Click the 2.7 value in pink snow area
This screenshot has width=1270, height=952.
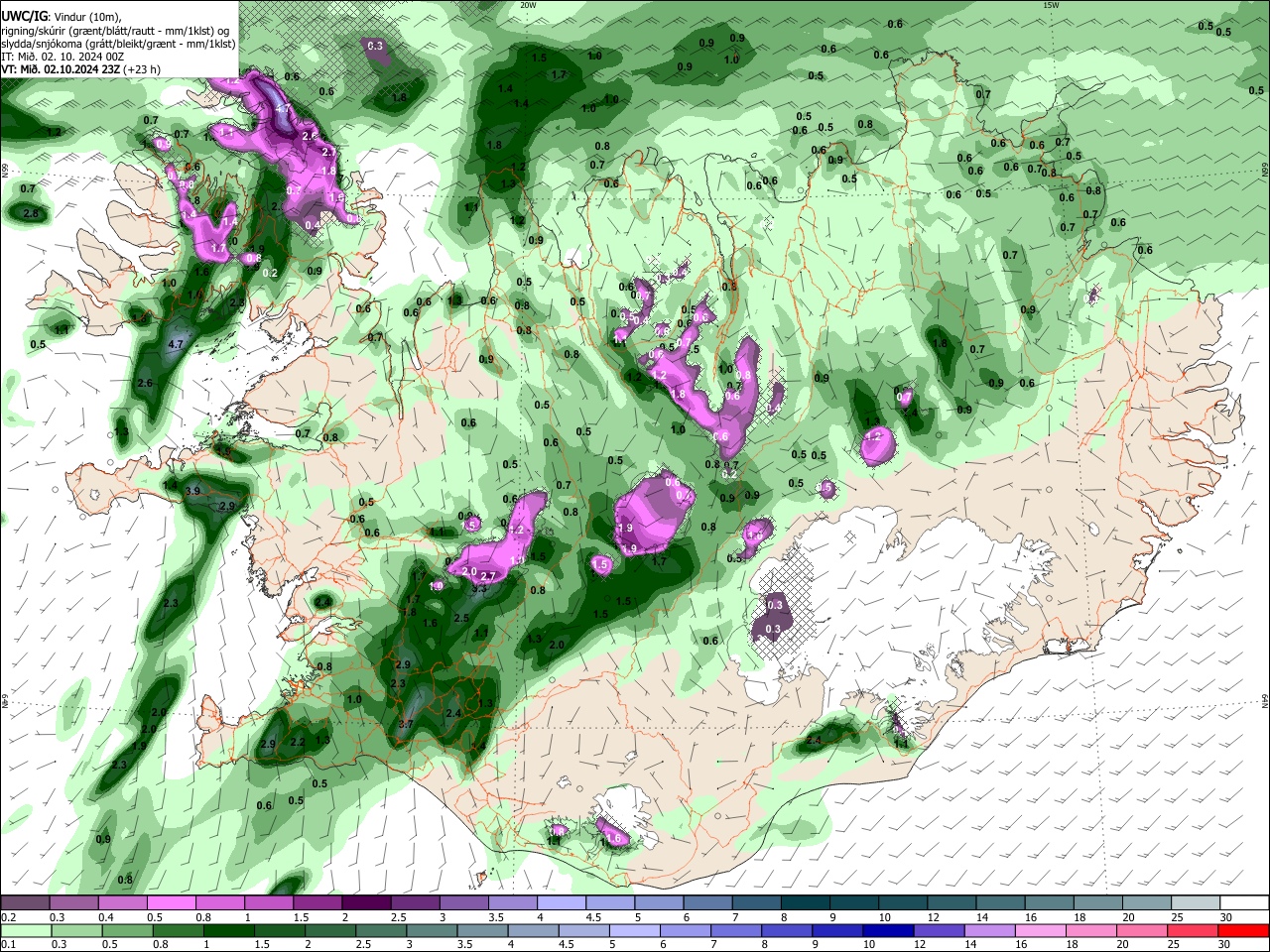(x=487, y=576)
